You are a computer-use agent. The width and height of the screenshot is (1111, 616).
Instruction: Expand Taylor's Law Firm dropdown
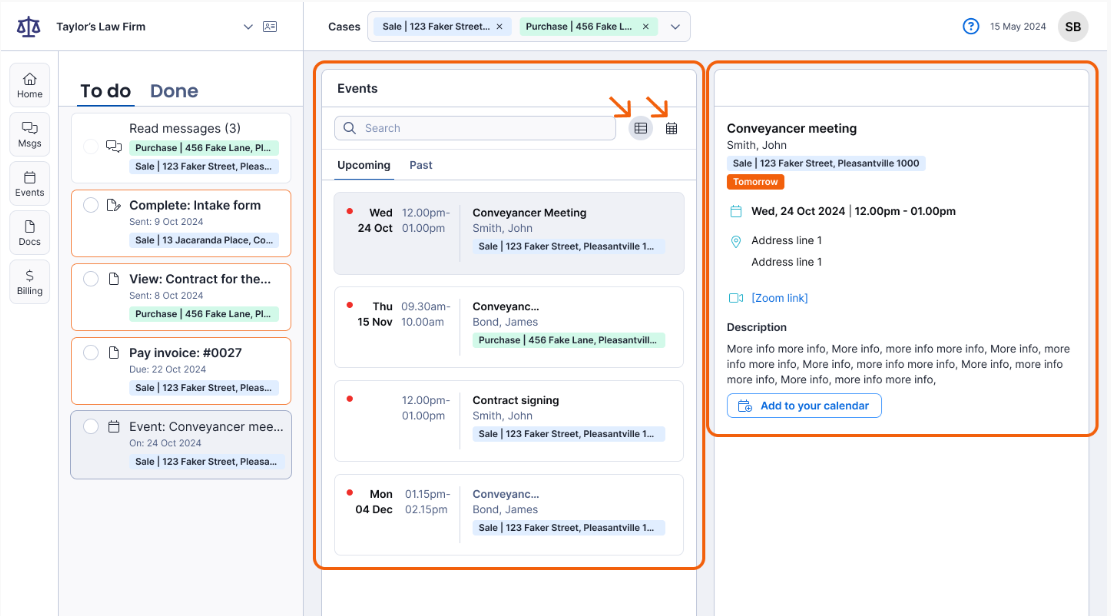248,27
